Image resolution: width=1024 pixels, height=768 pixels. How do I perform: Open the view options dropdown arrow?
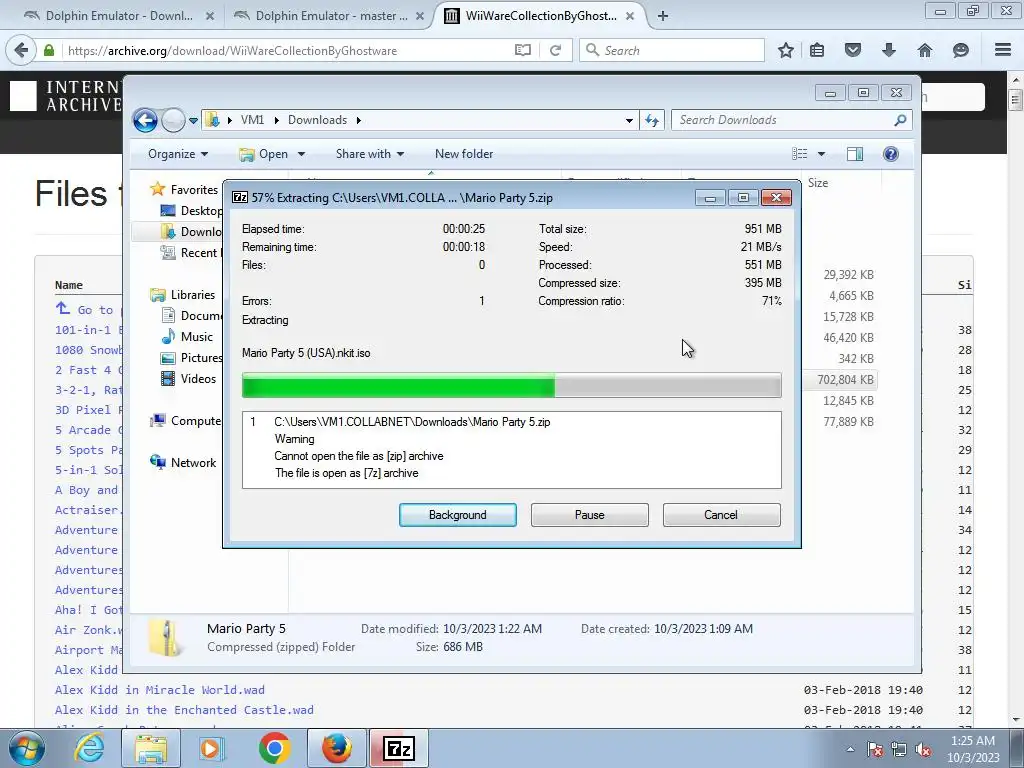pyautogui.click(x=822, y=154)
